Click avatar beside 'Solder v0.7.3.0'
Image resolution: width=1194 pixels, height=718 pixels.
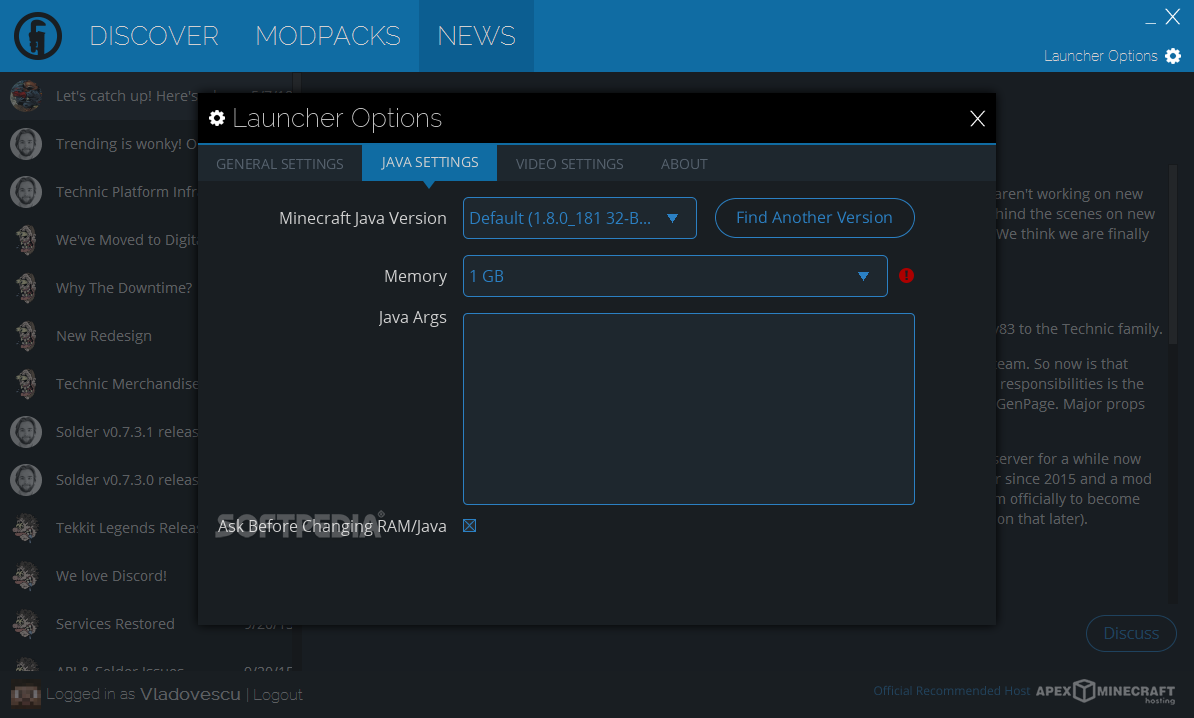pos(26,480)
